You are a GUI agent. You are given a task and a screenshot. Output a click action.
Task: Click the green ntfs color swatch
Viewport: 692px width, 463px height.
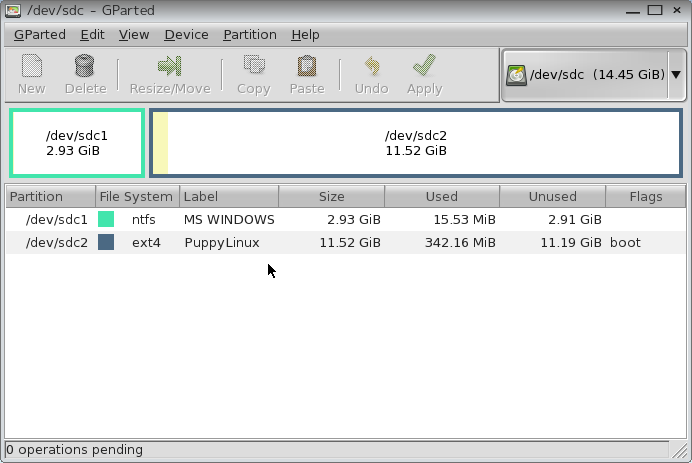tap(106, 219)
